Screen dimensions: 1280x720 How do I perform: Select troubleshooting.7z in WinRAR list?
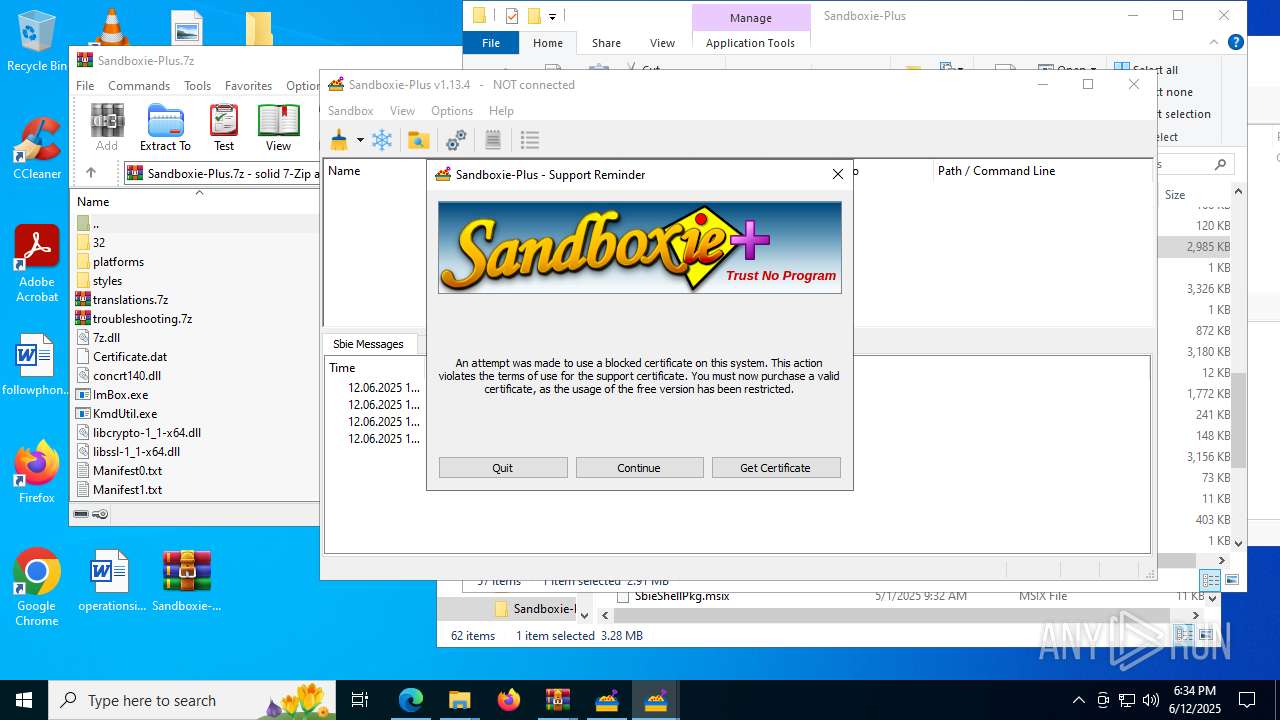pos(142,319)
